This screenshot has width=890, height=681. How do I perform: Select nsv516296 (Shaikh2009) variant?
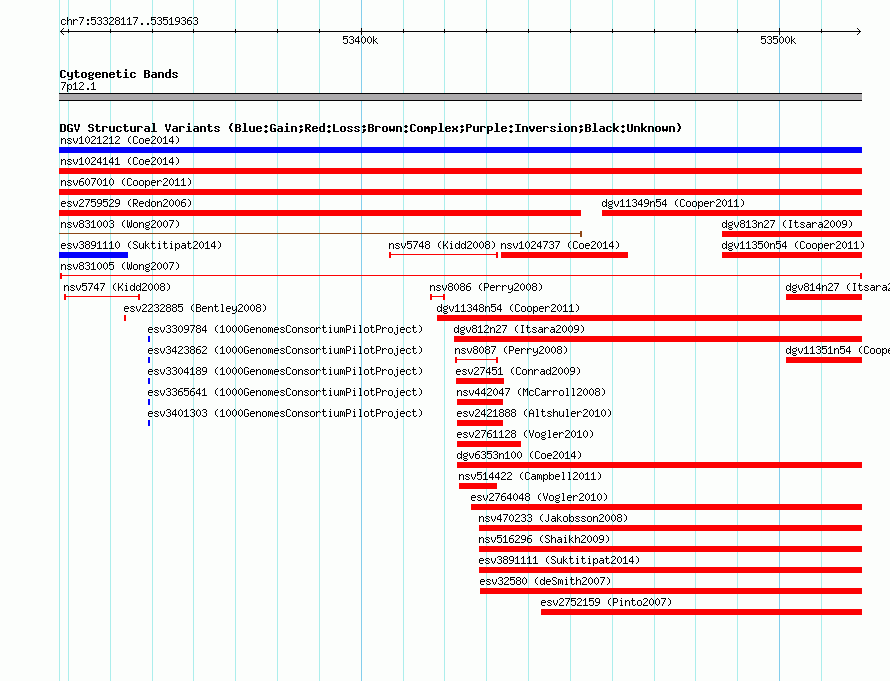click(x=544, y=539)
